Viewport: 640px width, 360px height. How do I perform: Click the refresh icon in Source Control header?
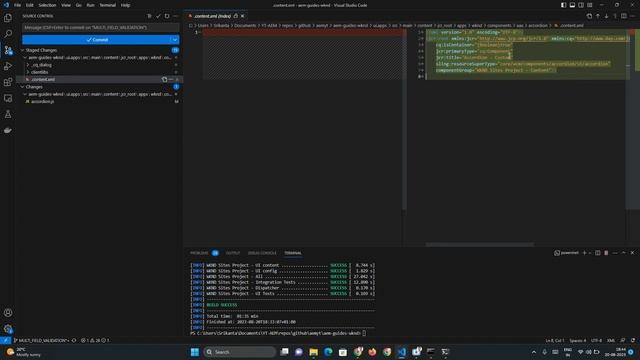(167, 16)
